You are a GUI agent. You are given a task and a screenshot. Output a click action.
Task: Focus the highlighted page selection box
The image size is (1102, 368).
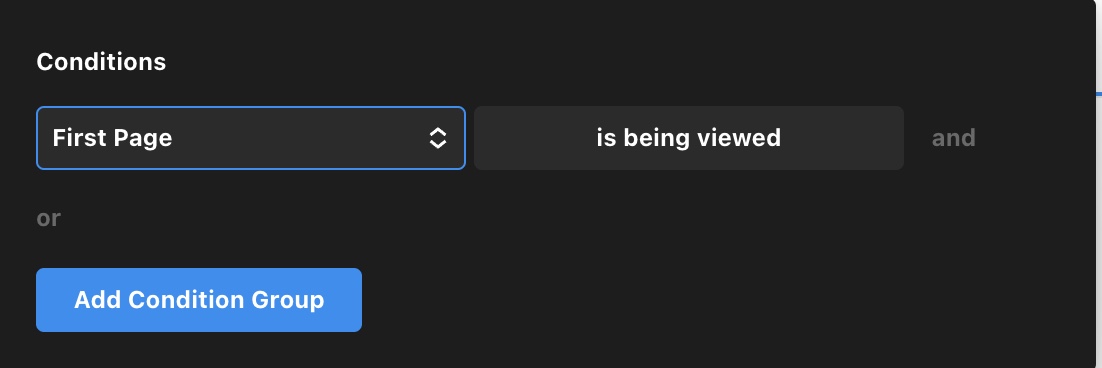(x=250, y=138)
